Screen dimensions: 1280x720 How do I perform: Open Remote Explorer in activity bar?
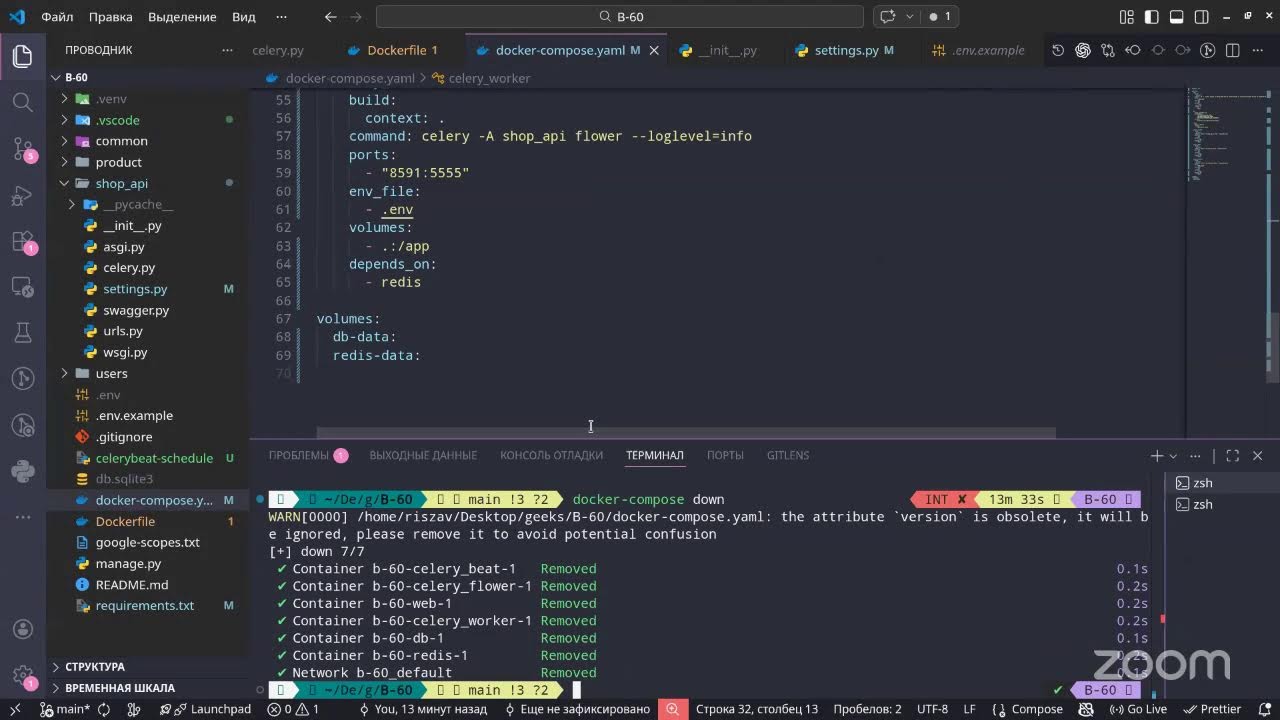click(x=22, y=287)
